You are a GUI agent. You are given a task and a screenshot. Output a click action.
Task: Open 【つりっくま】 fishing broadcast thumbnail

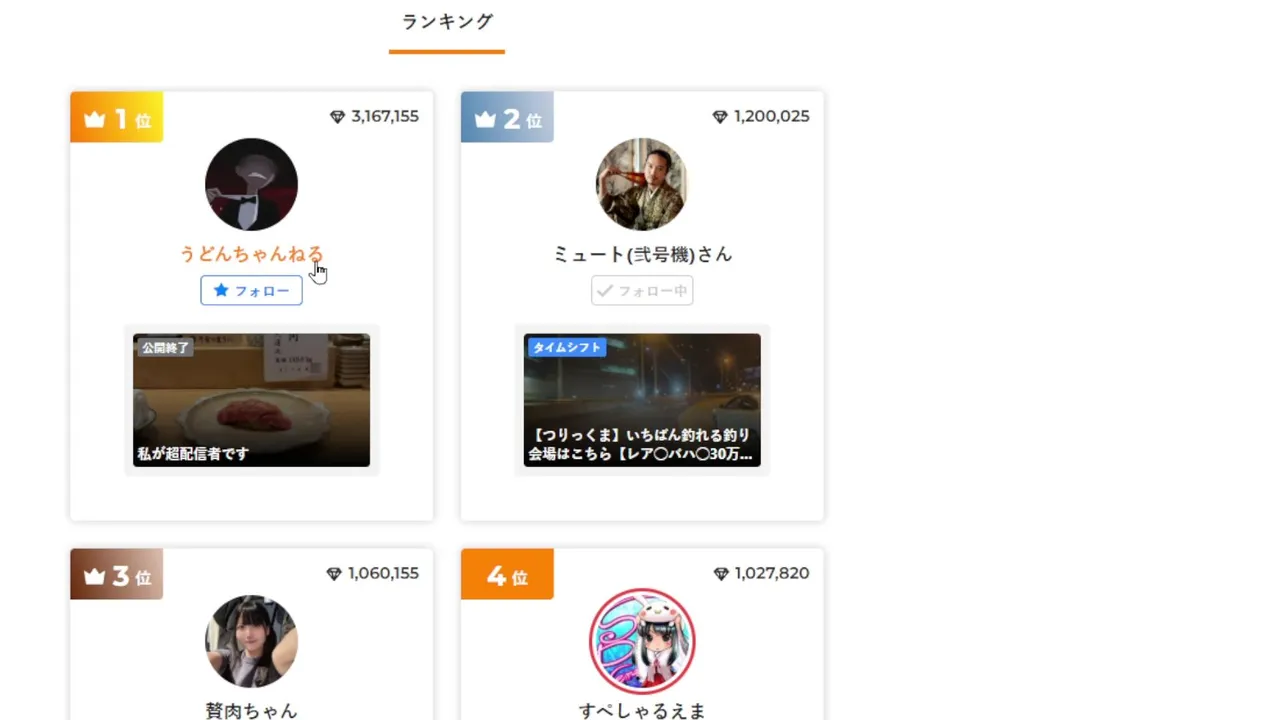click(x=642, y=400)
